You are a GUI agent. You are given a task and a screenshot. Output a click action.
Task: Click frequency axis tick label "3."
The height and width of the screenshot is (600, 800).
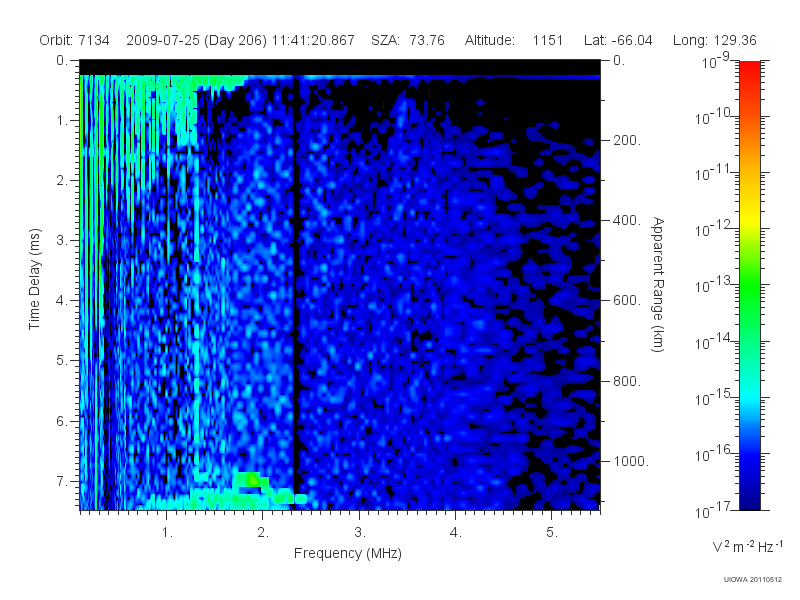[x=360, y=533]
